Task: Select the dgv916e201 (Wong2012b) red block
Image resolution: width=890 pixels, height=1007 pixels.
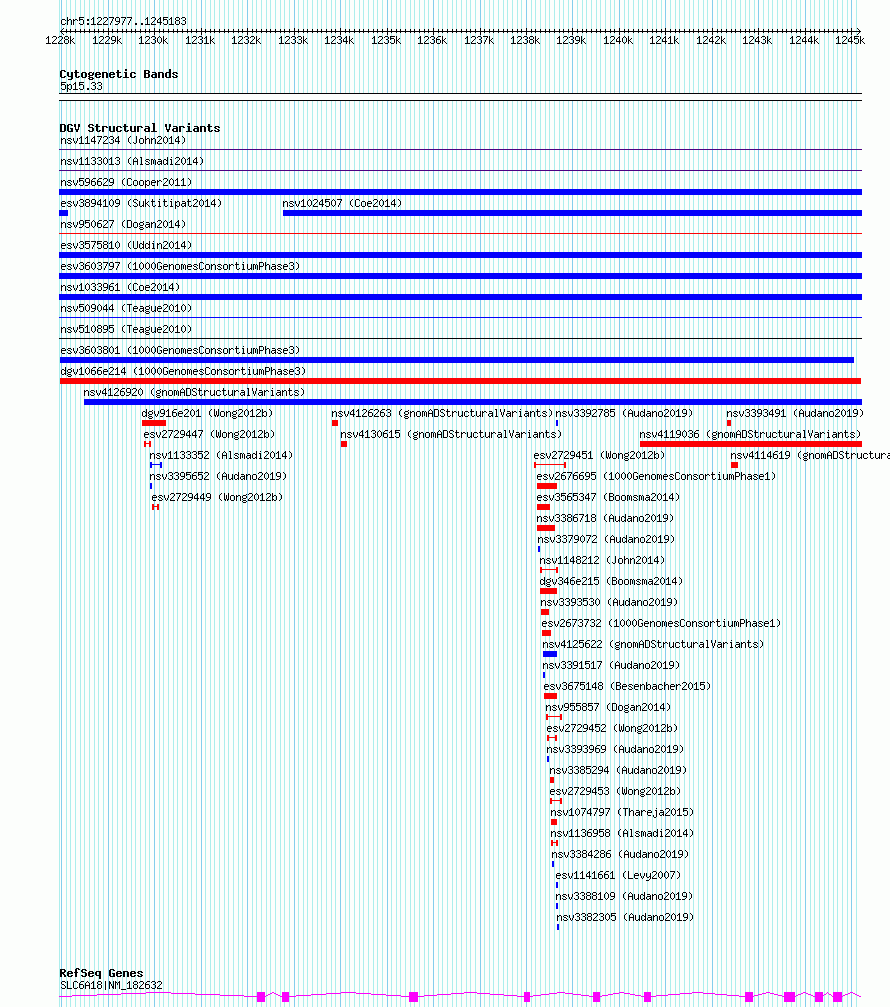Action: [153, 423]
